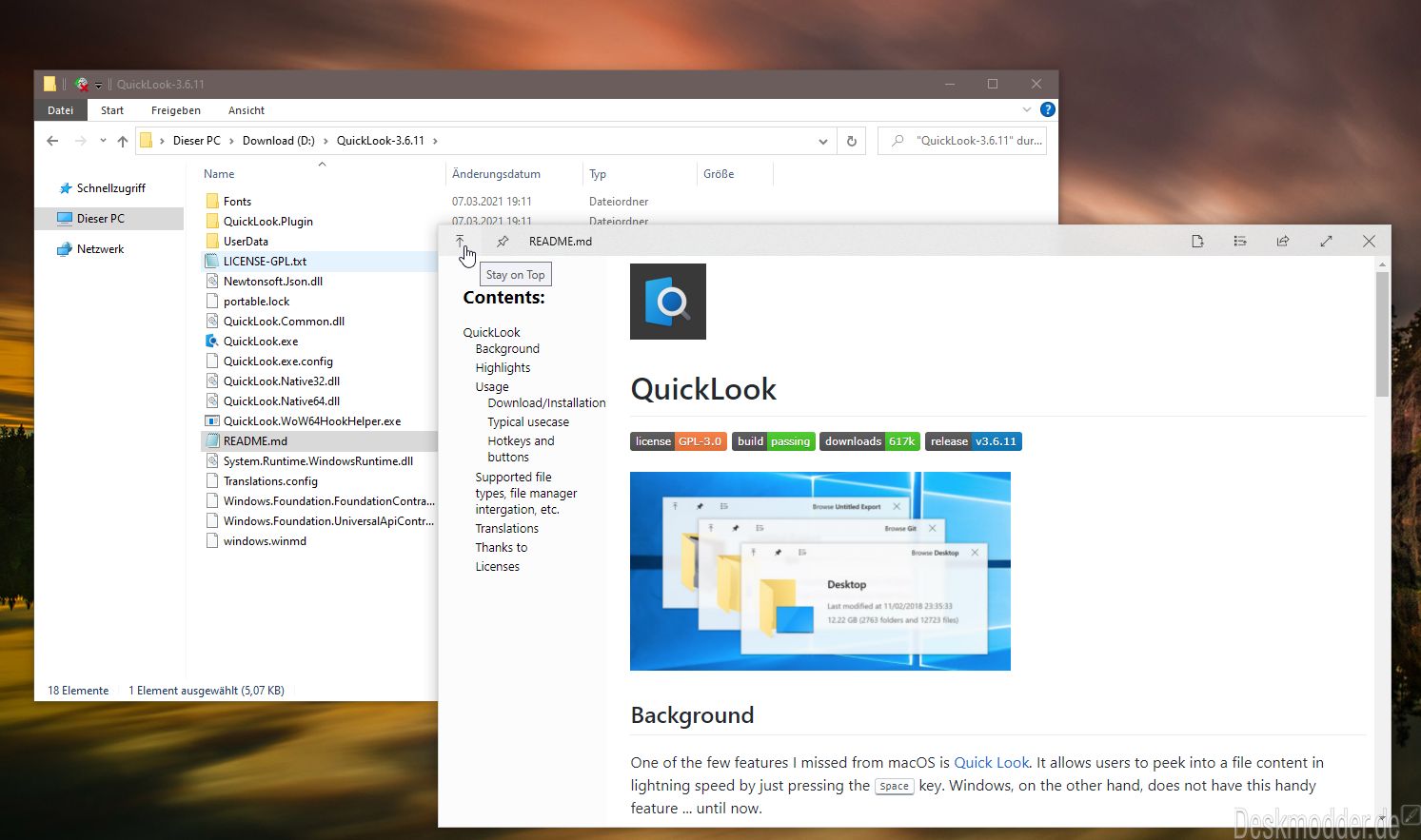Switch to the Start ribbon tab
Screen dimensions: 1421x840
pos(112,110)
